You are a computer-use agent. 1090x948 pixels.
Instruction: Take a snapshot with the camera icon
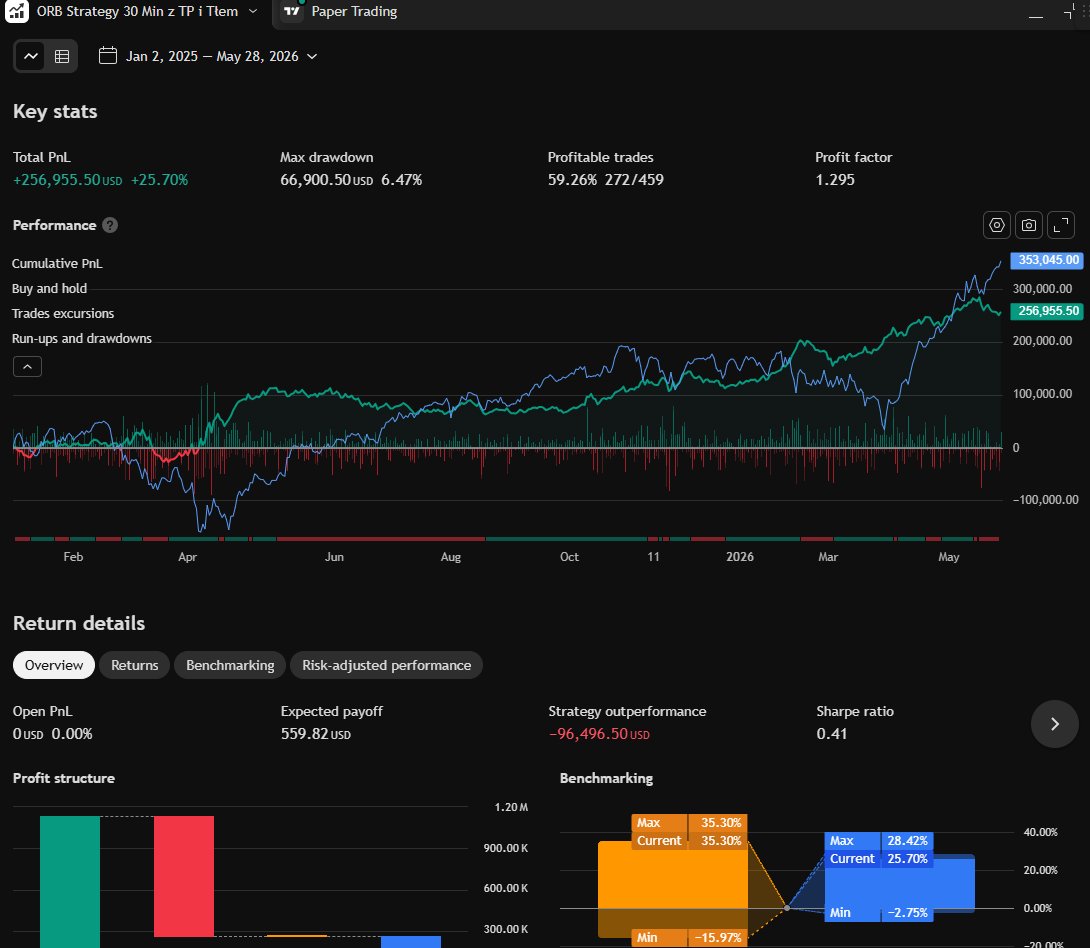(1029, 225)
